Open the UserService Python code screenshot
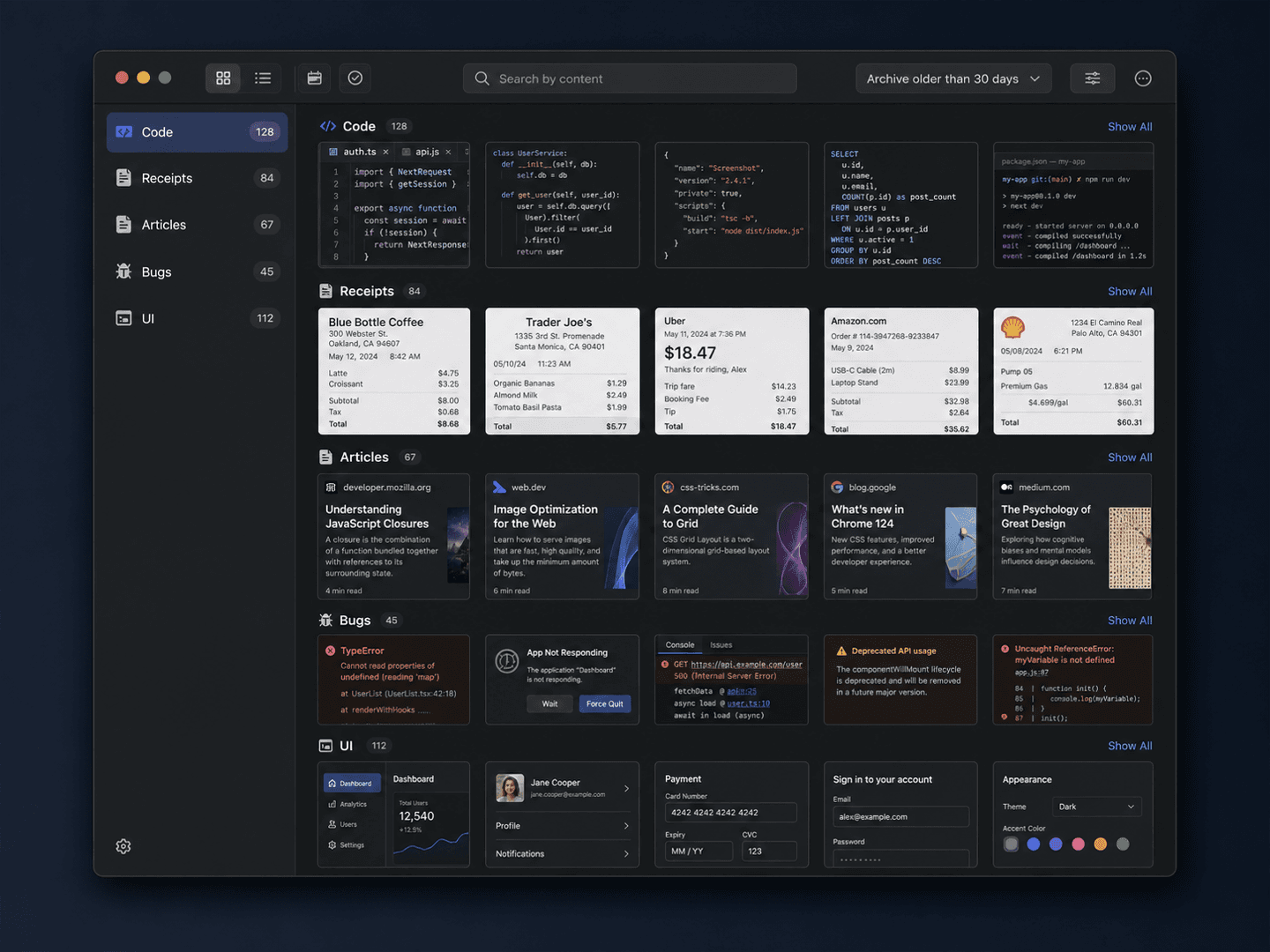This screenshot has height=952, width=1270. click(x=563, y=205)
